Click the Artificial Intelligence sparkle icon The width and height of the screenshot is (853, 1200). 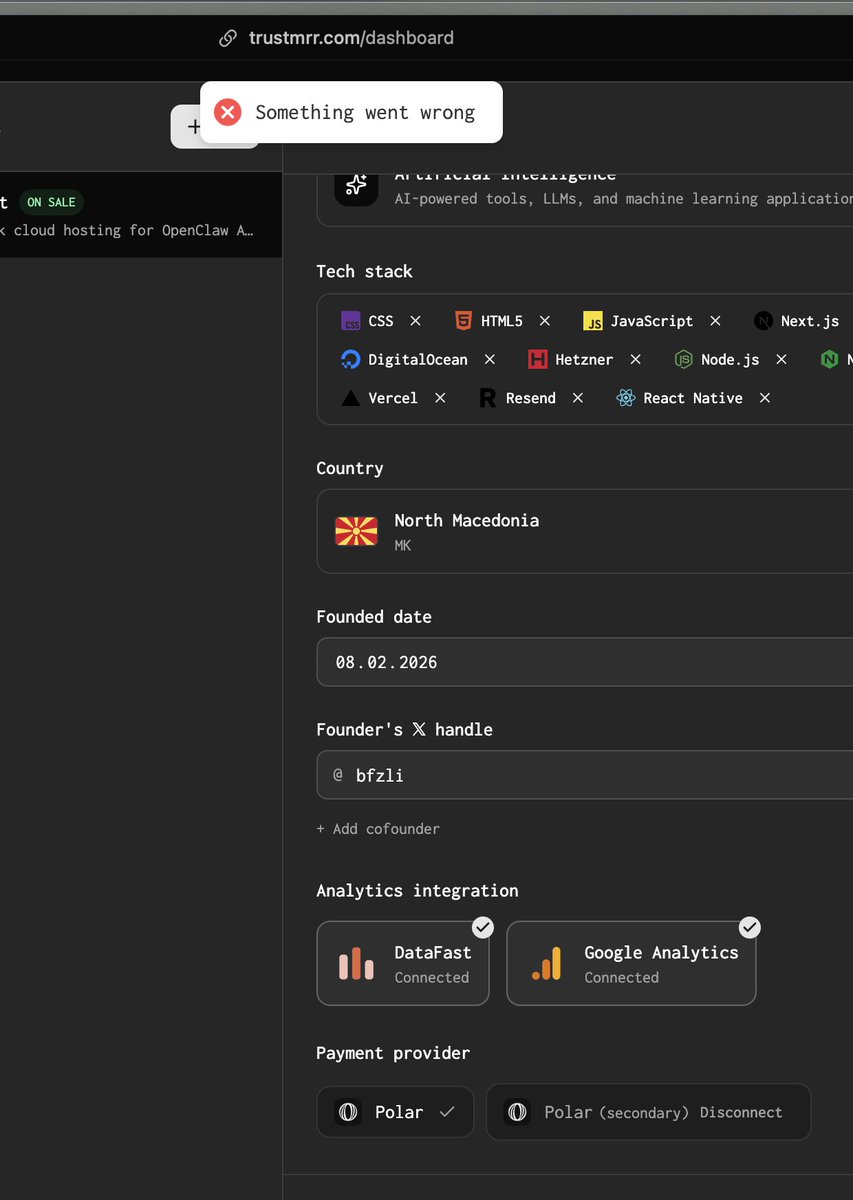click(x=356, y=185)
